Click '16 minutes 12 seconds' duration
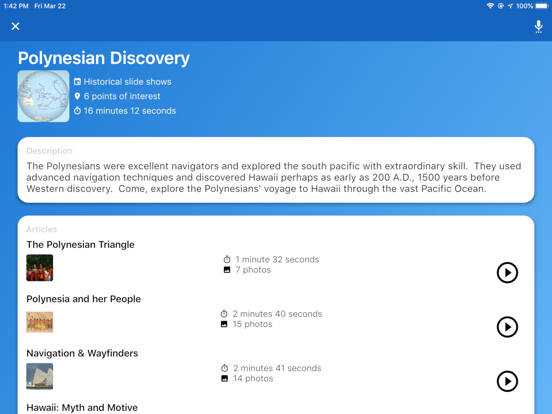 [130, 111]
